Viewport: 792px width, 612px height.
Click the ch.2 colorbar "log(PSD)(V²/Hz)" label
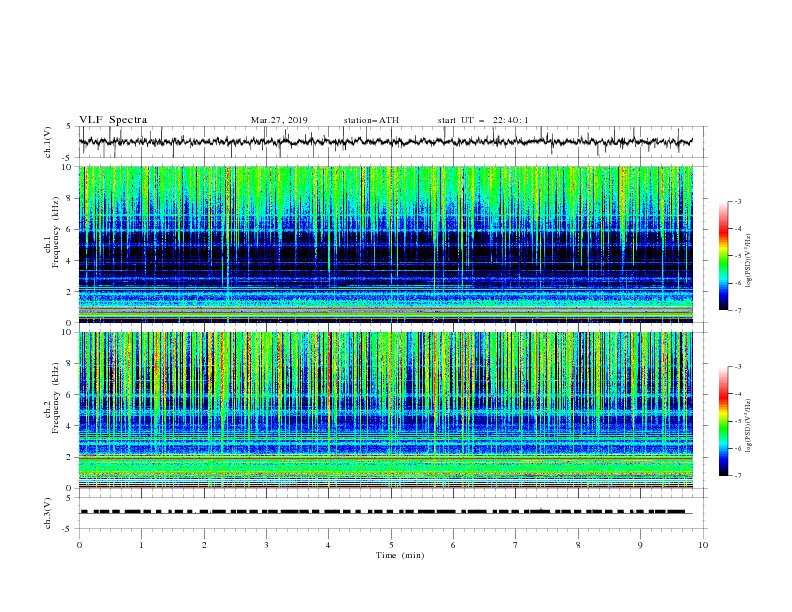(x=748, y=426)
